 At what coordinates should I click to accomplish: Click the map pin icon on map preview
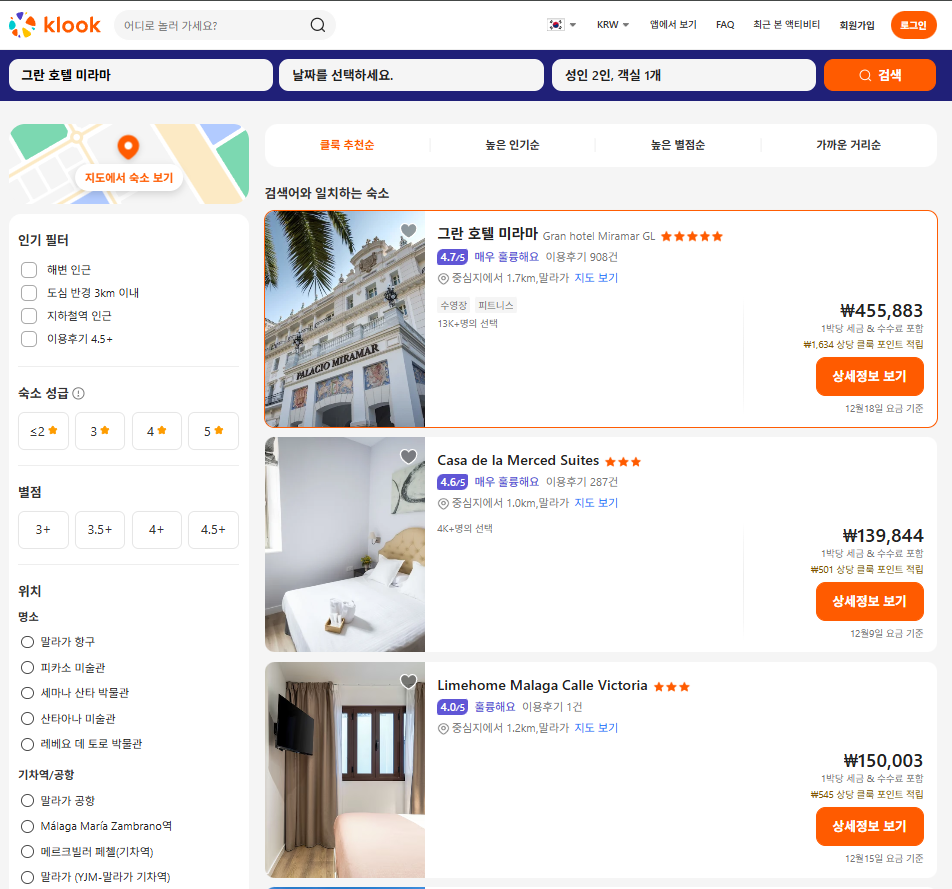pos(128,146)
